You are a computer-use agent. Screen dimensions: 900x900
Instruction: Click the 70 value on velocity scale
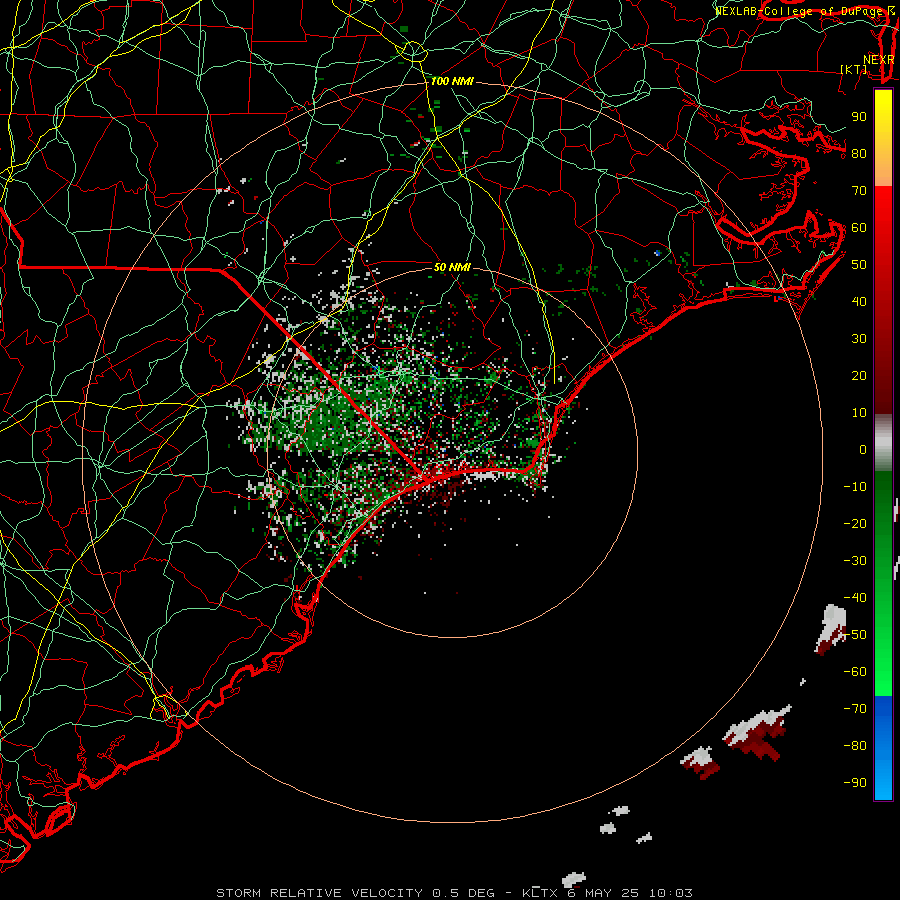click(x=859, y=191)
